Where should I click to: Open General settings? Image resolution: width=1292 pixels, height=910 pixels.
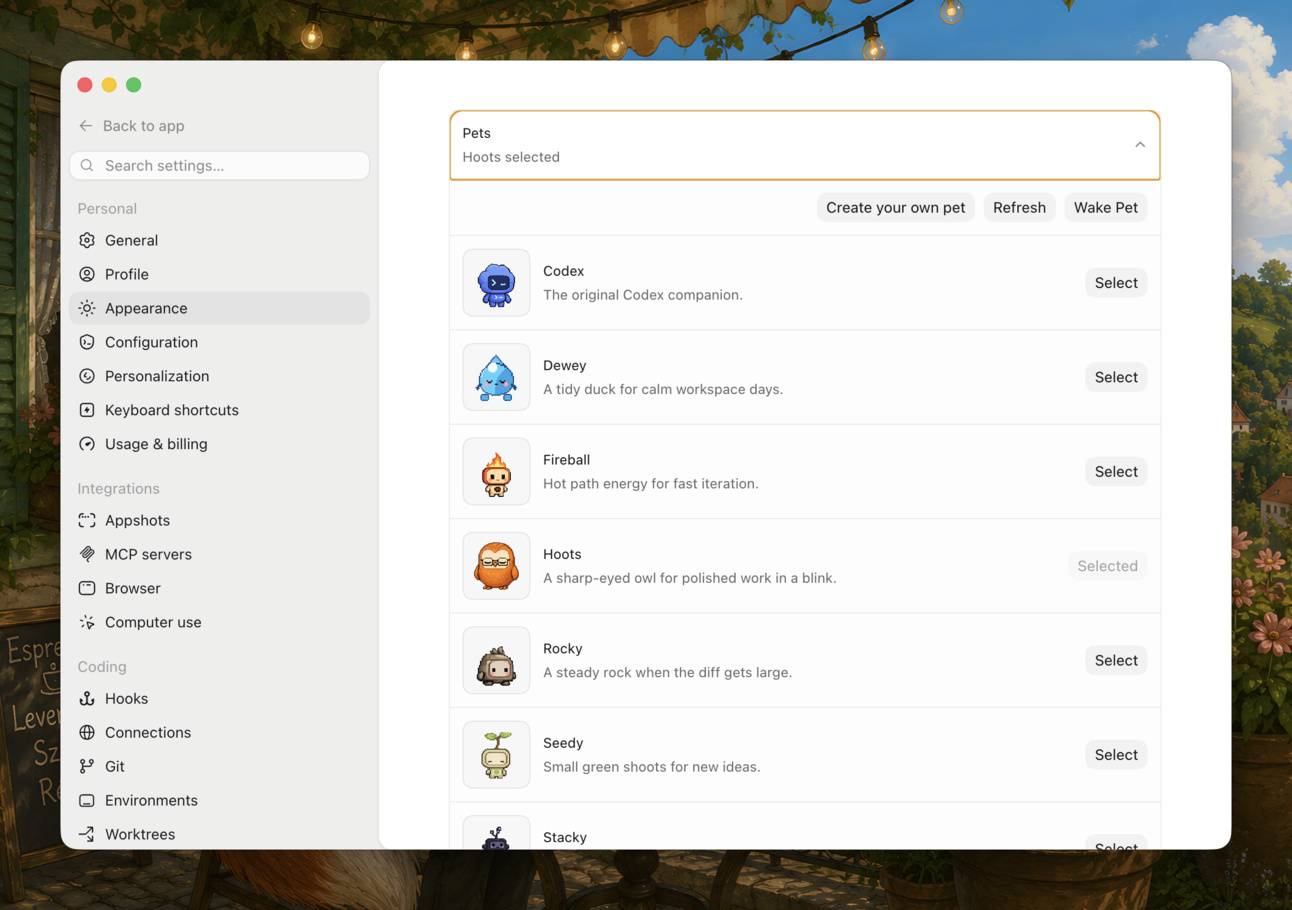click(x=220, y=240)
